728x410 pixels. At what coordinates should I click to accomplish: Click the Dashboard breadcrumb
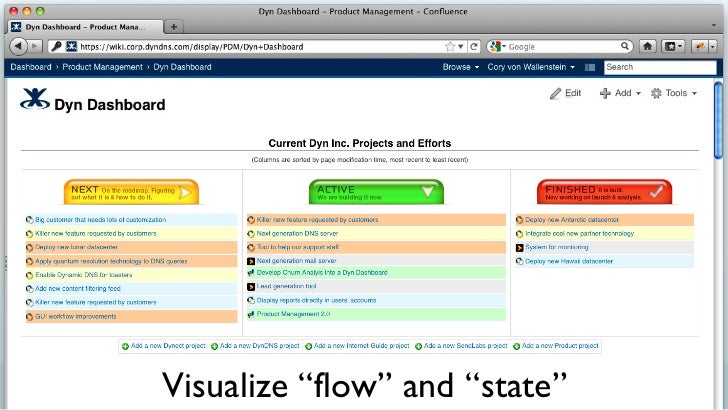[31, 67]
